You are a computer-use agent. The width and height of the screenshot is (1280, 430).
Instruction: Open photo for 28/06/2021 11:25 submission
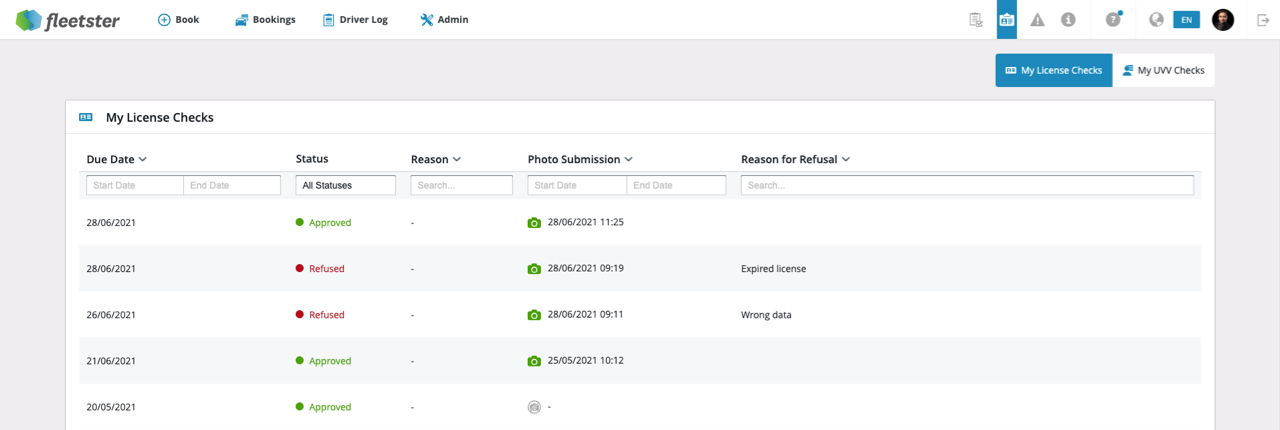[x=534, y=222]
